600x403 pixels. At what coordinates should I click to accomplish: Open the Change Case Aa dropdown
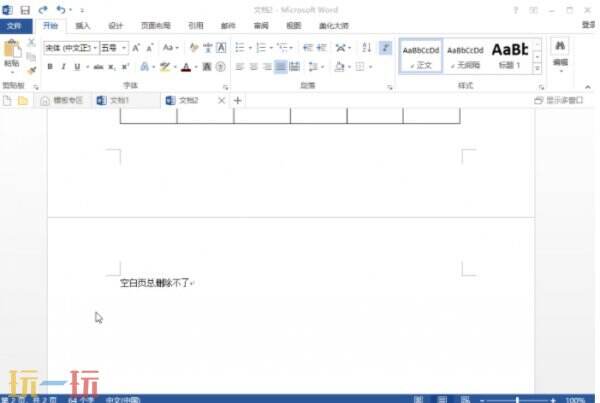[x=170, y=47]
